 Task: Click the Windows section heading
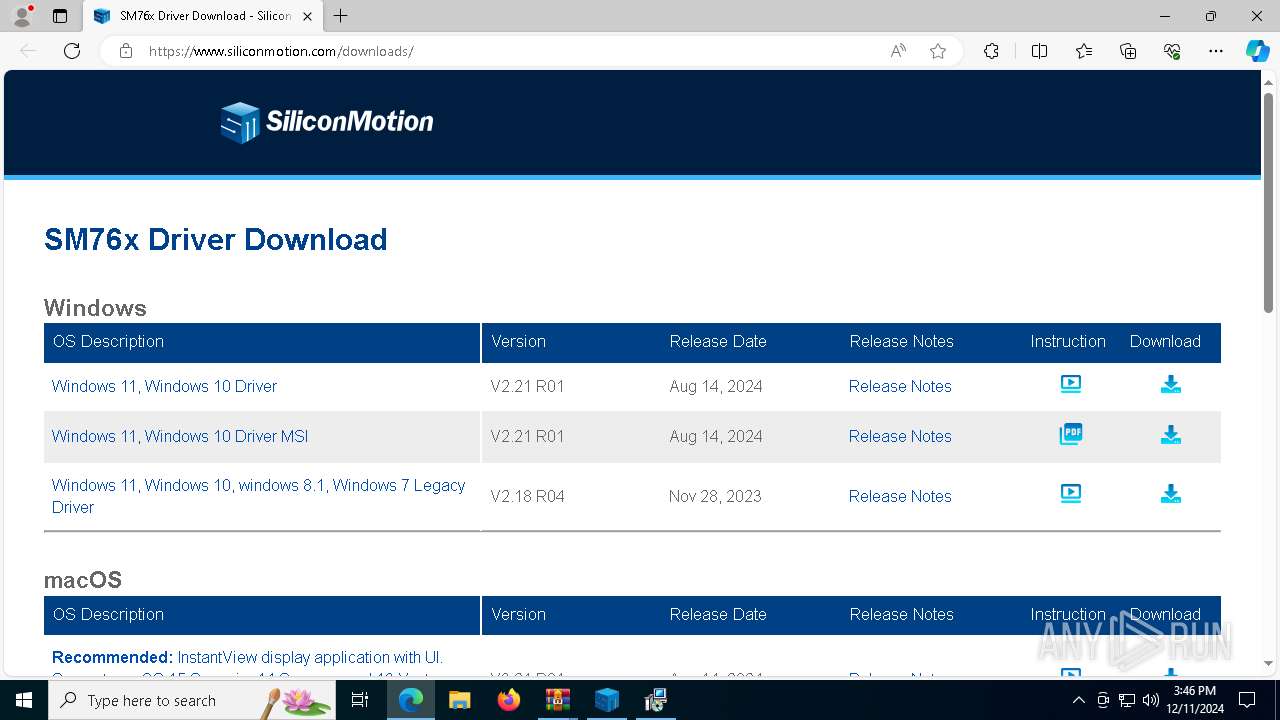(x=95, y=308)
